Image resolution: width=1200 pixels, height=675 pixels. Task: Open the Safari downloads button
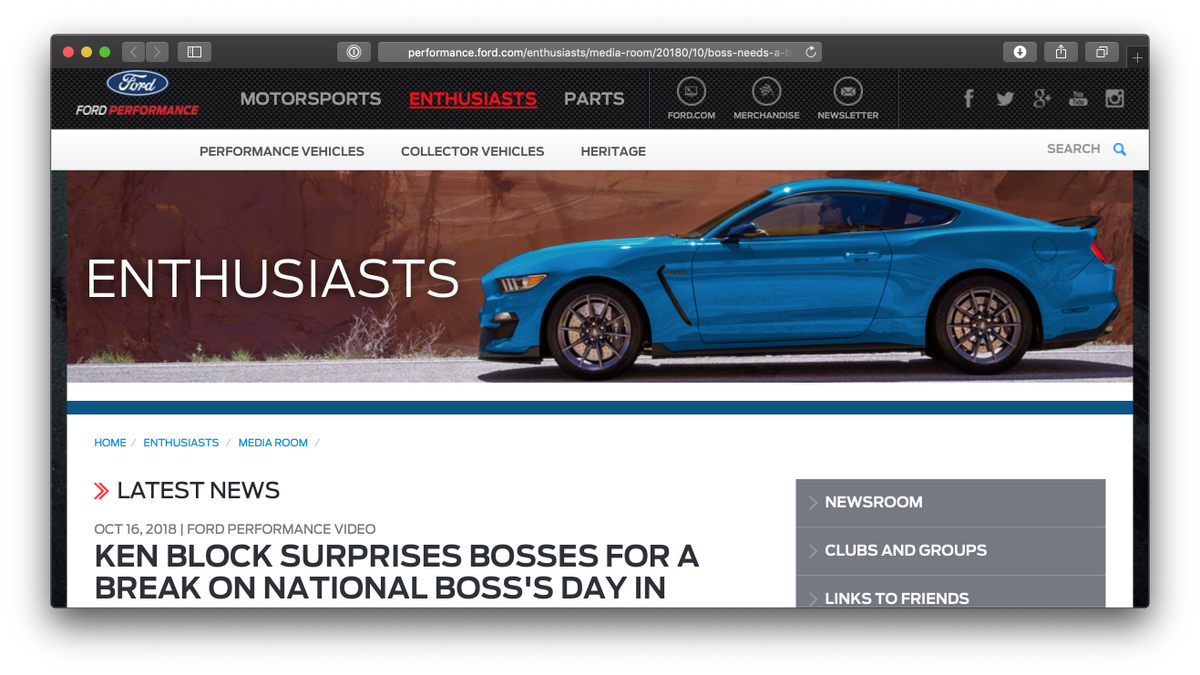point(1020,52)
